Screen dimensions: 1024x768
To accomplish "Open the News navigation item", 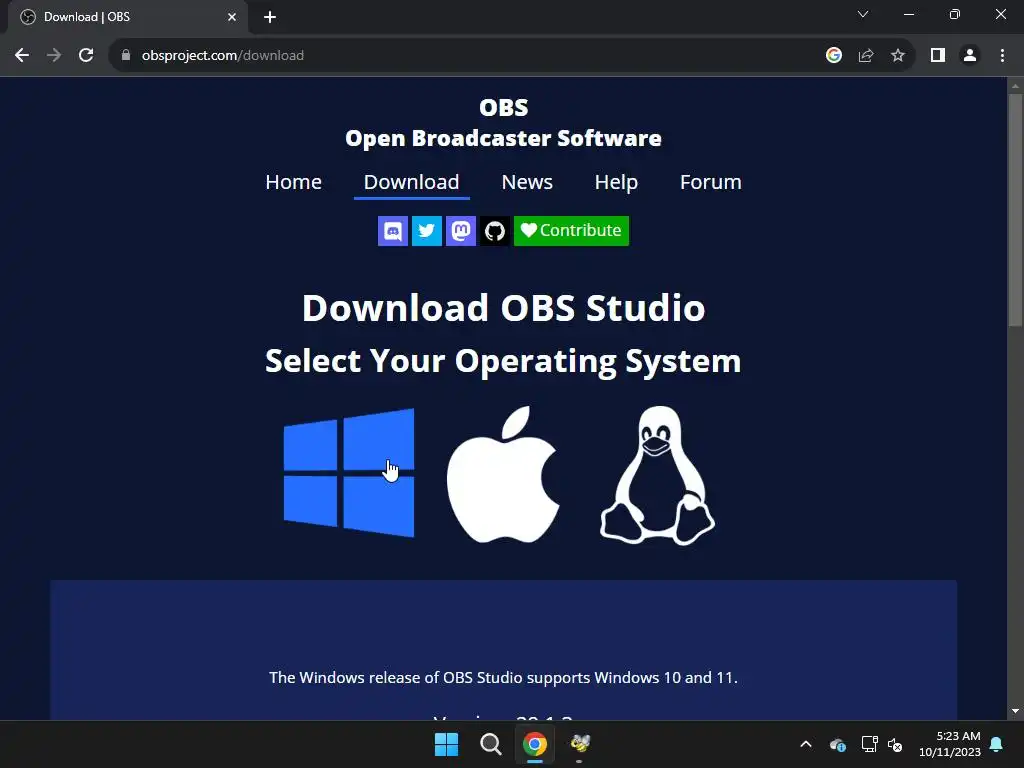I will coord(527,182).
